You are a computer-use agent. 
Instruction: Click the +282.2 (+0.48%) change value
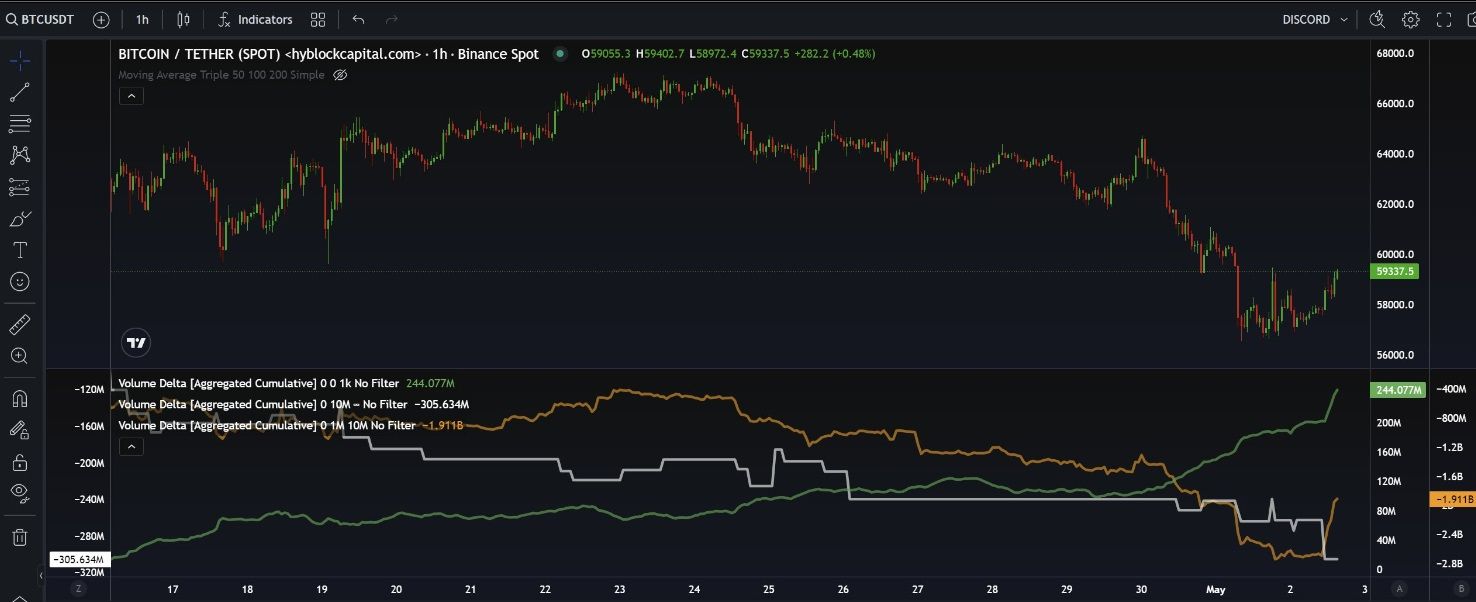(x=834, y=54)
